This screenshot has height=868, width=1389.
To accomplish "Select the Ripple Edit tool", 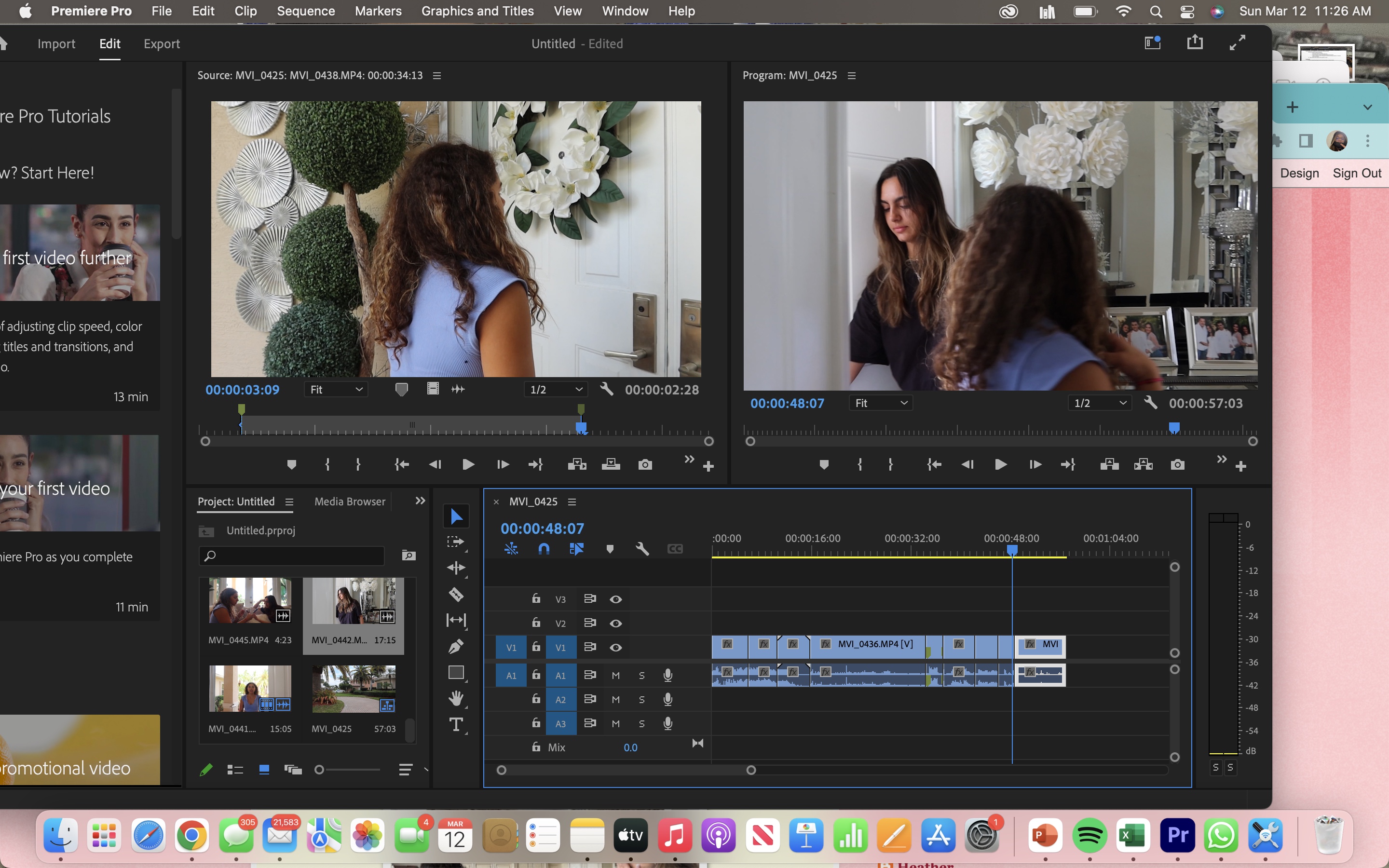I will point(456,568).
